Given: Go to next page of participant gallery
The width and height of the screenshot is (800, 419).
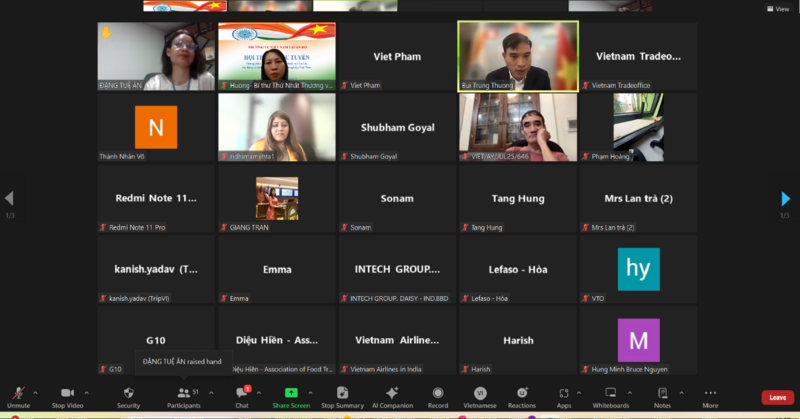Looking at the screenshot, I should click(786, 199).
